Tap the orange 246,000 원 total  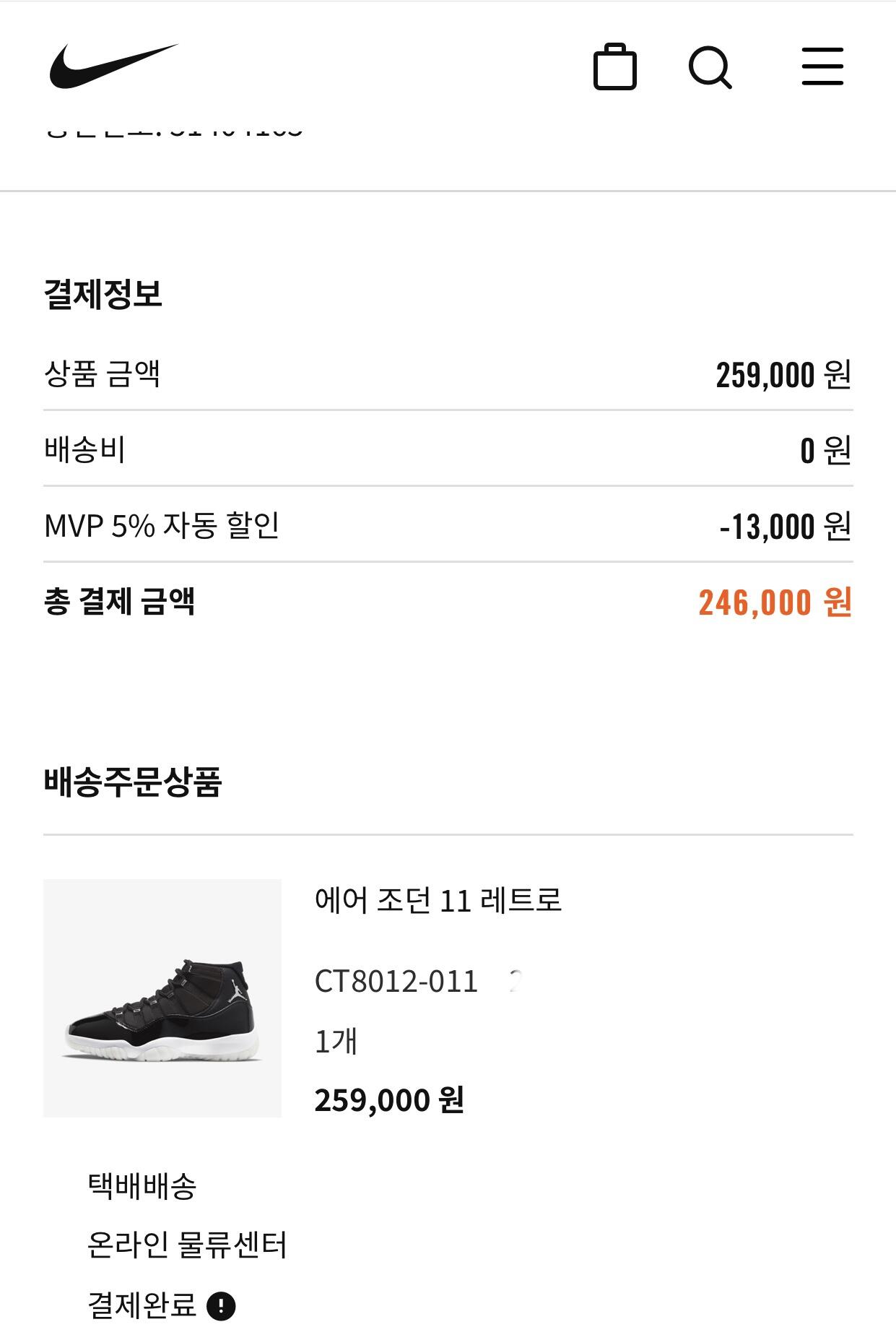(775, 602)
